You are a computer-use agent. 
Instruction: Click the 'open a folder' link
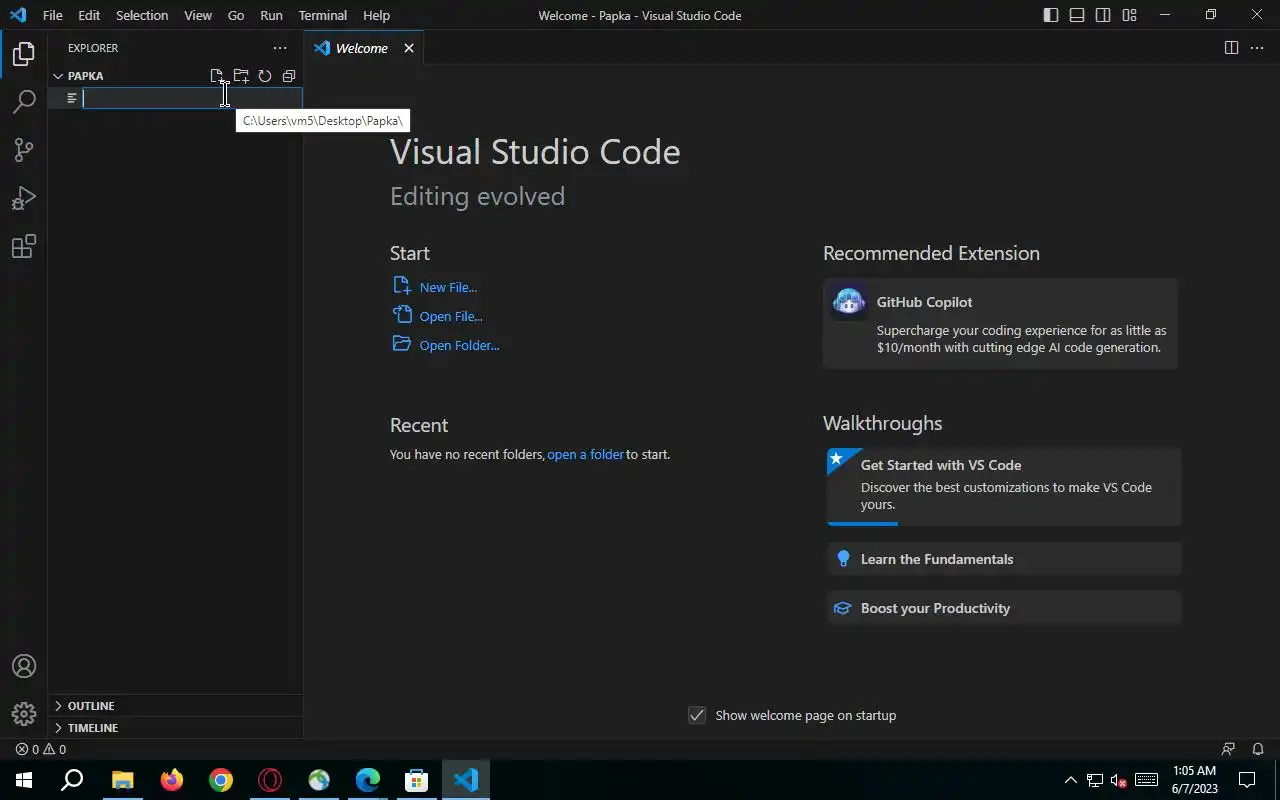585,454
